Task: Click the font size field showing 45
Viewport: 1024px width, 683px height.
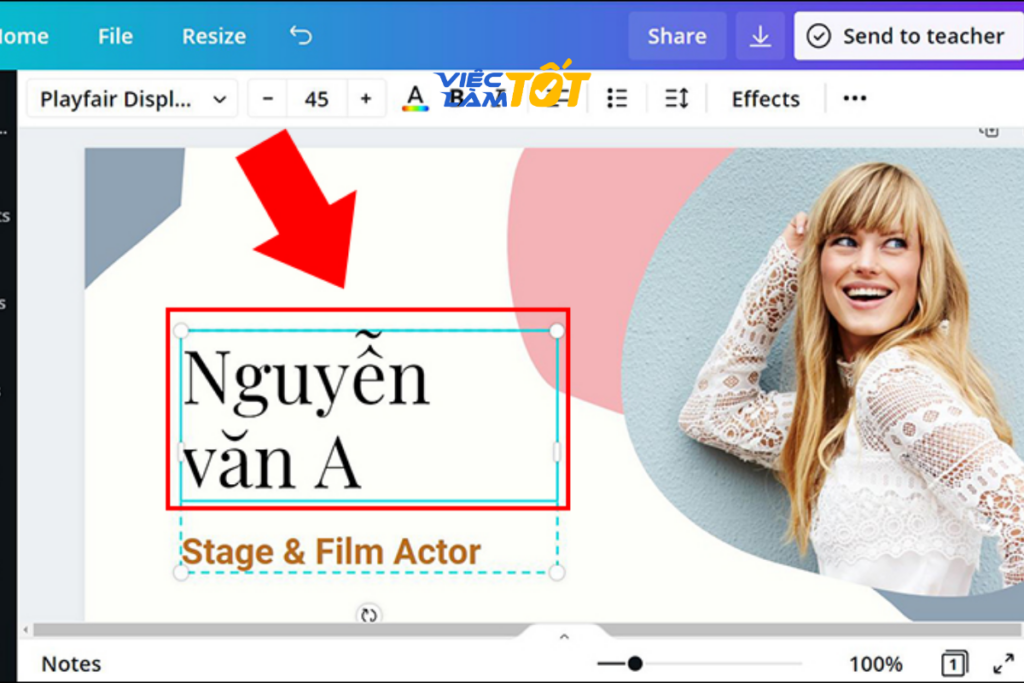Action: tap(317, 99)
